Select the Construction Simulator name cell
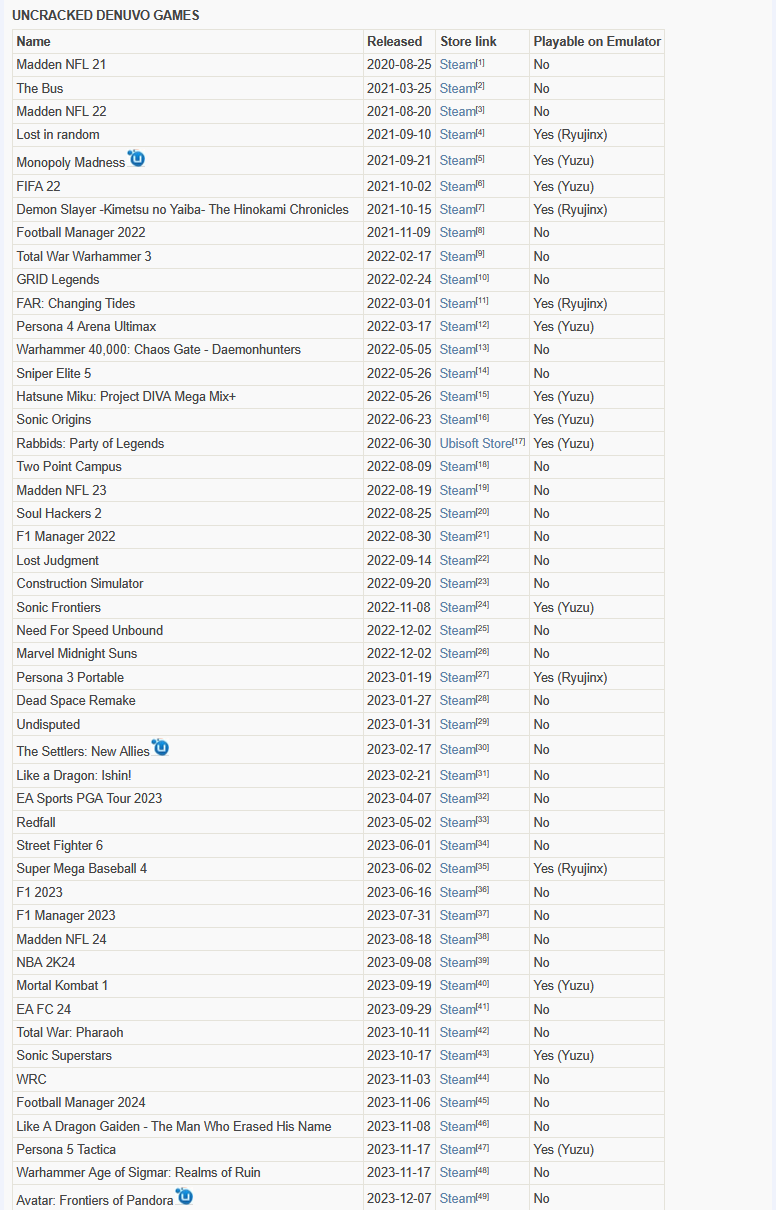This screenshot has width=776, height=1210. click(x=187, y=584)
